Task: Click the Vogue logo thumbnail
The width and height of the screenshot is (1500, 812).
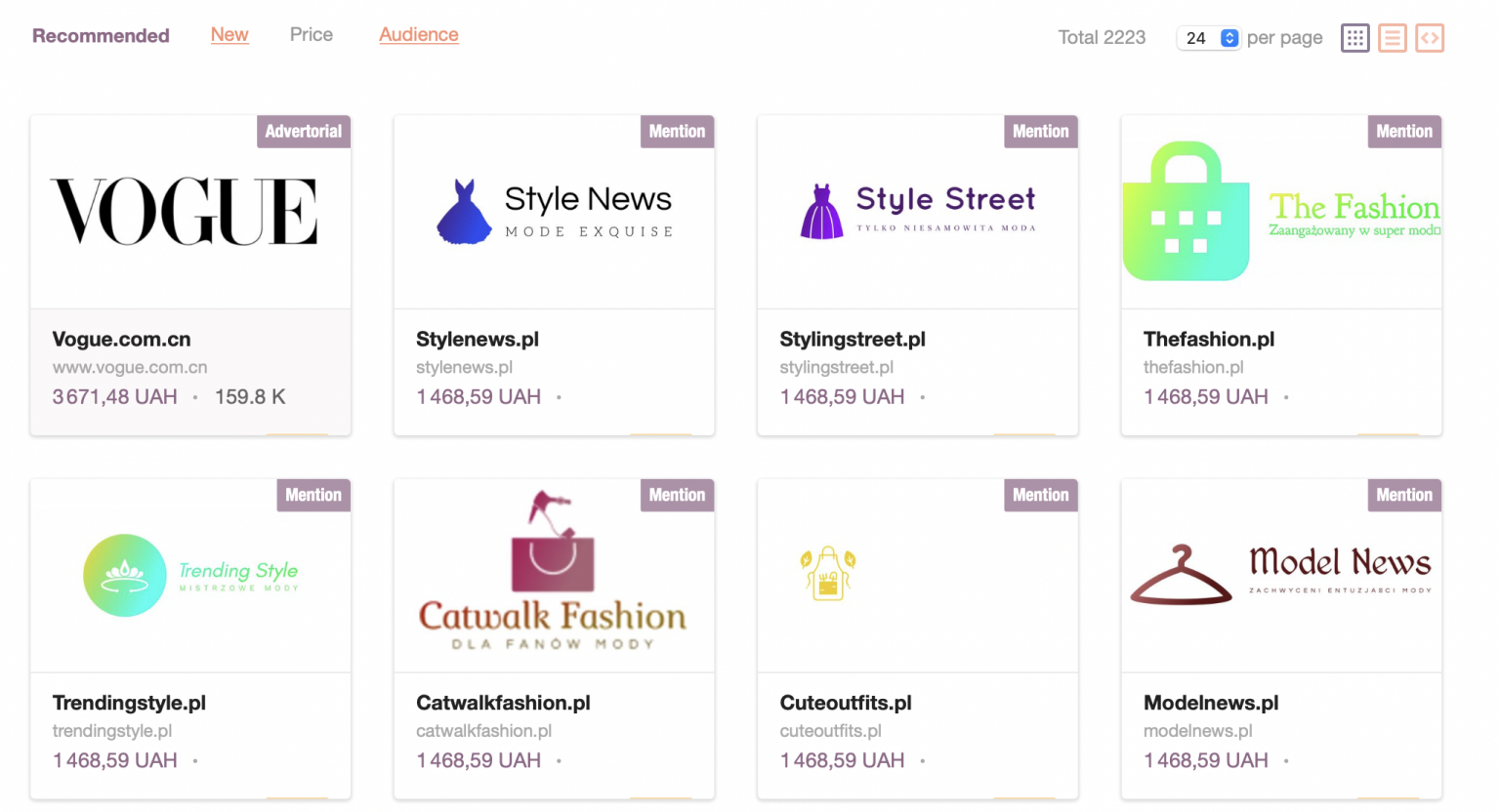Action: pos(190,210)
